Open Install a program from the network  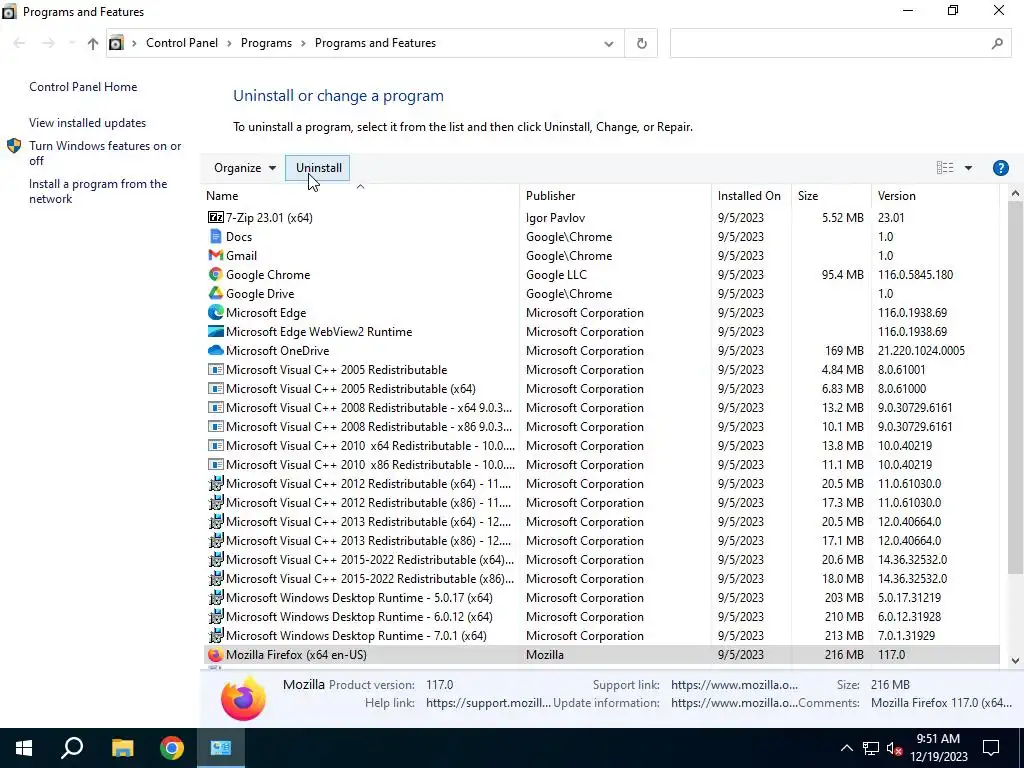[x=98, y=191]
